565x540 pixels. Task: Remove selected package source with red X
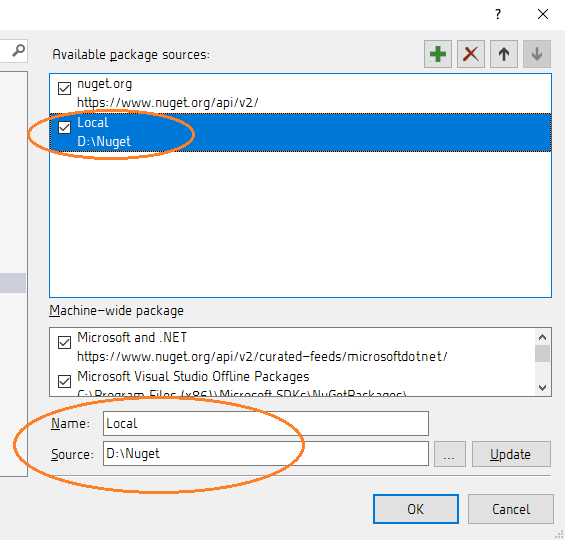471,54
